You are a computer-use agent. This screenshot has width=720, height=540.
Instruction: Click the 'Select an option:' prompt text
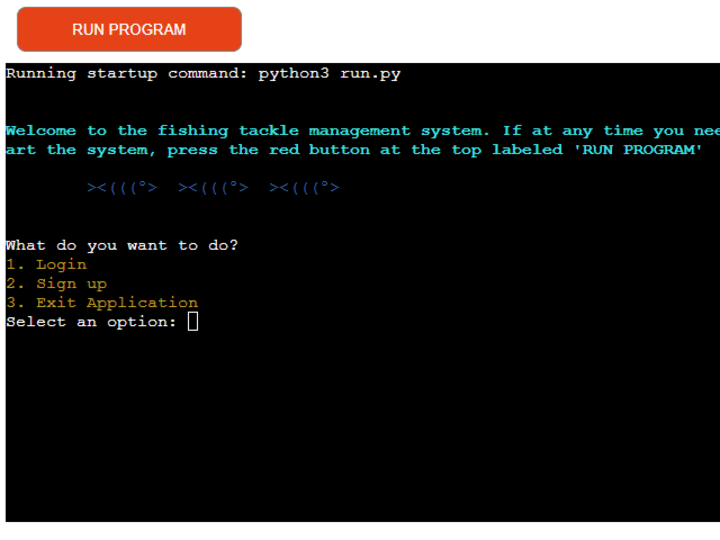point(91,322)
